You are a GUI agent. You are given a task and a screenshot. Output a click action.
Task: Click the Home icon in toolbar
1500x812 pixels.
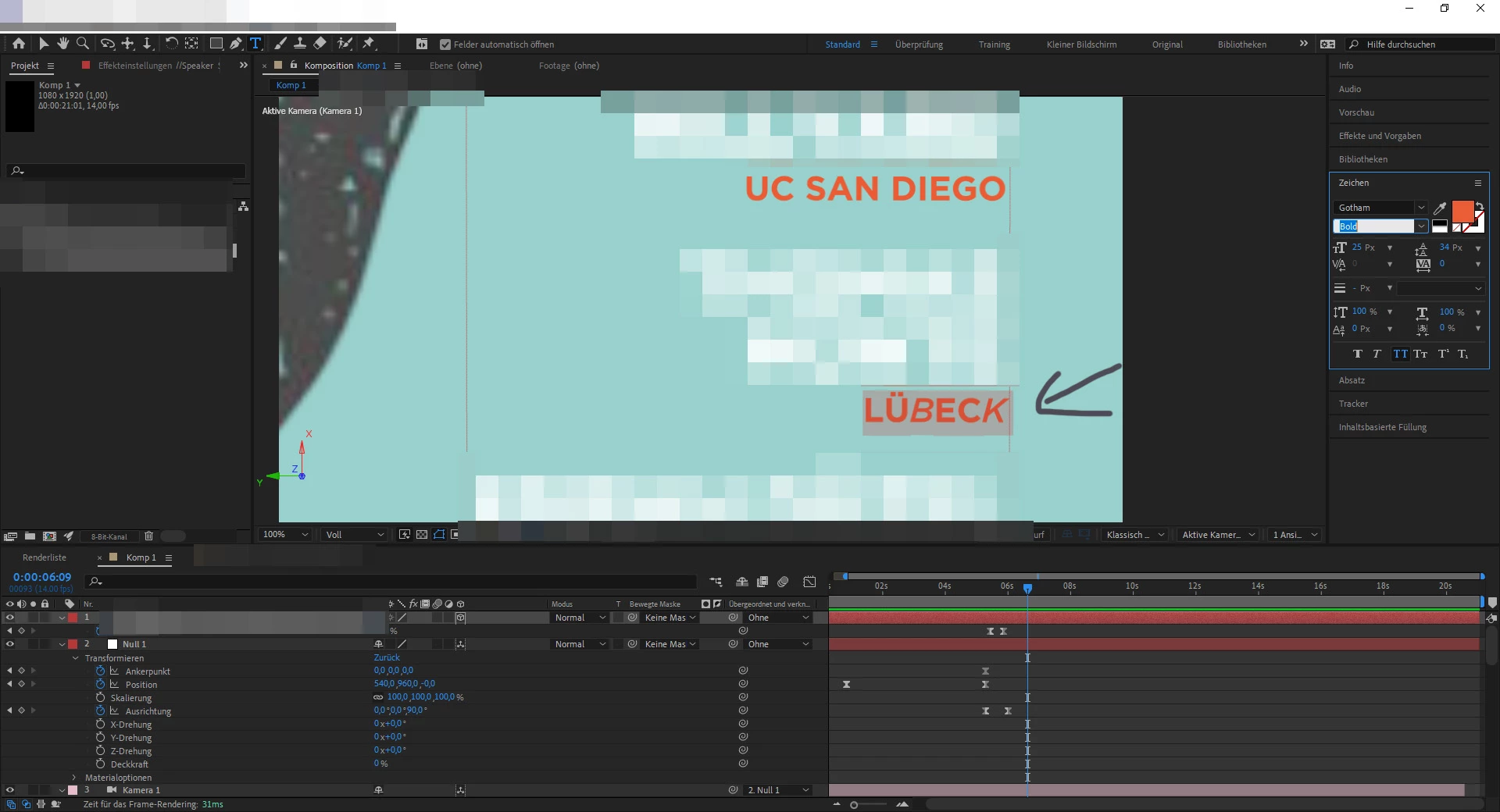pos(19,44)
